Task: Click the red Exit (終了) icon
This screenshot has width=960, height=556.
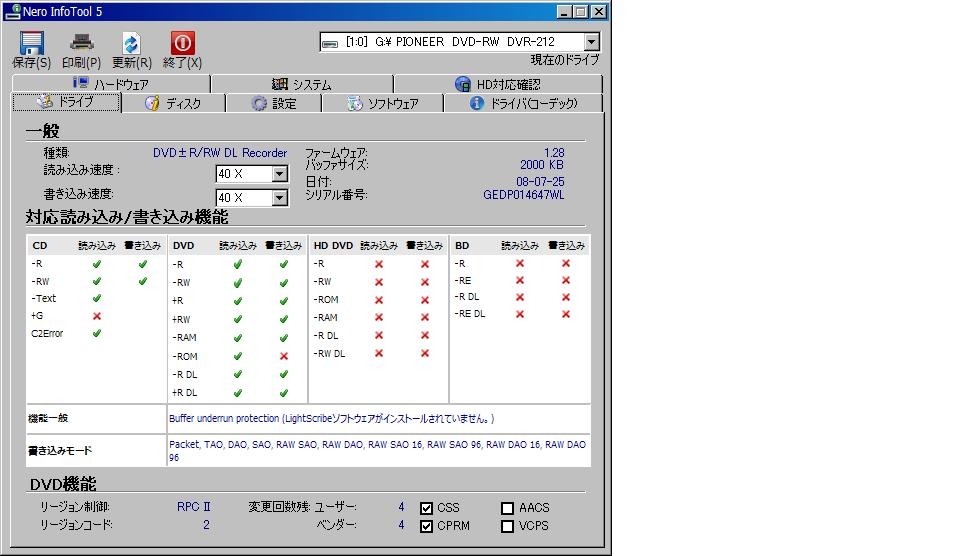Action: [x=182, y=43]
